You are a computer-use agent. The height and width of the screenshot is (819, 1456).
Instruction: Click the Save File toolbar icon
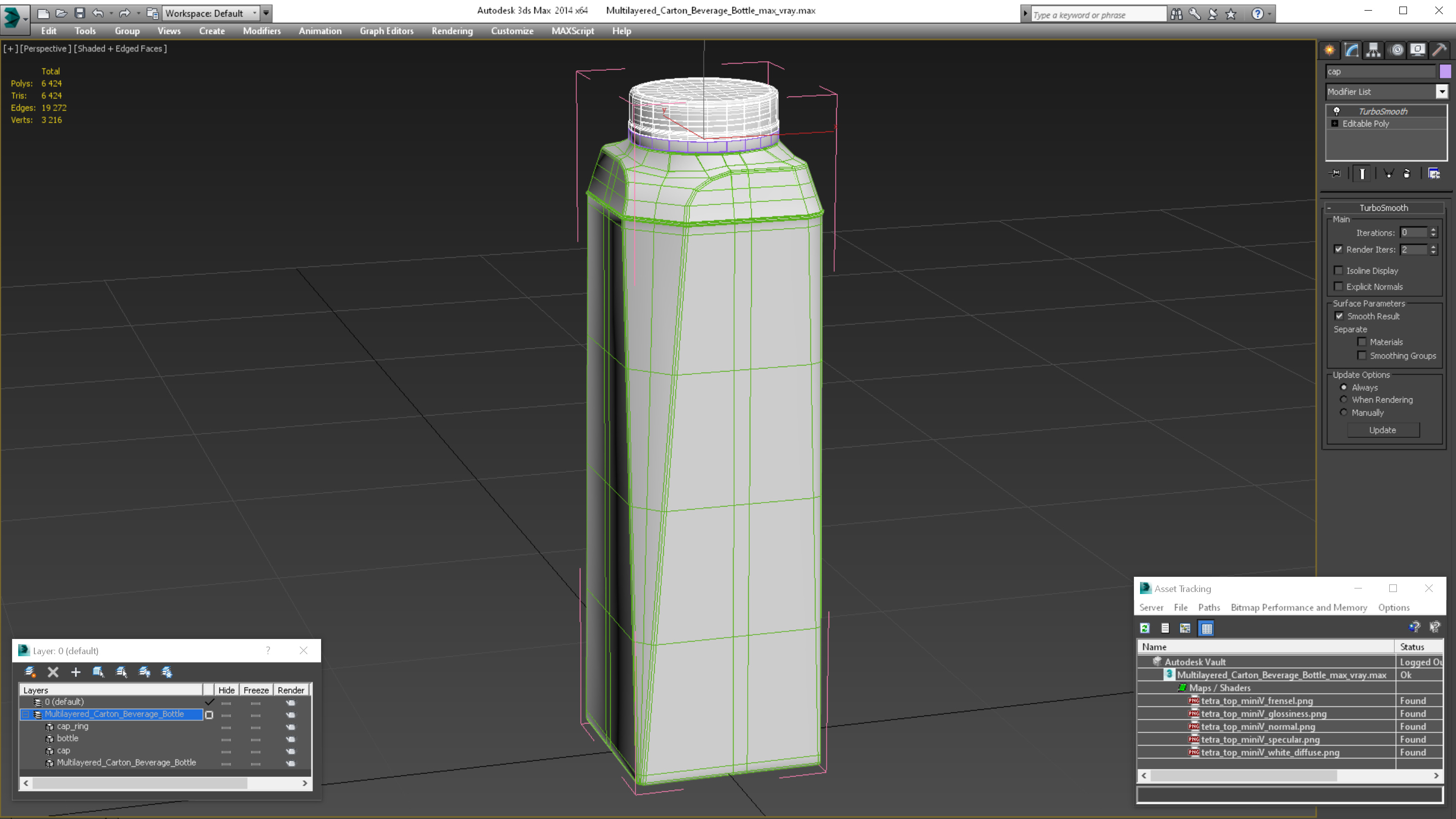(x=80, y=13)
